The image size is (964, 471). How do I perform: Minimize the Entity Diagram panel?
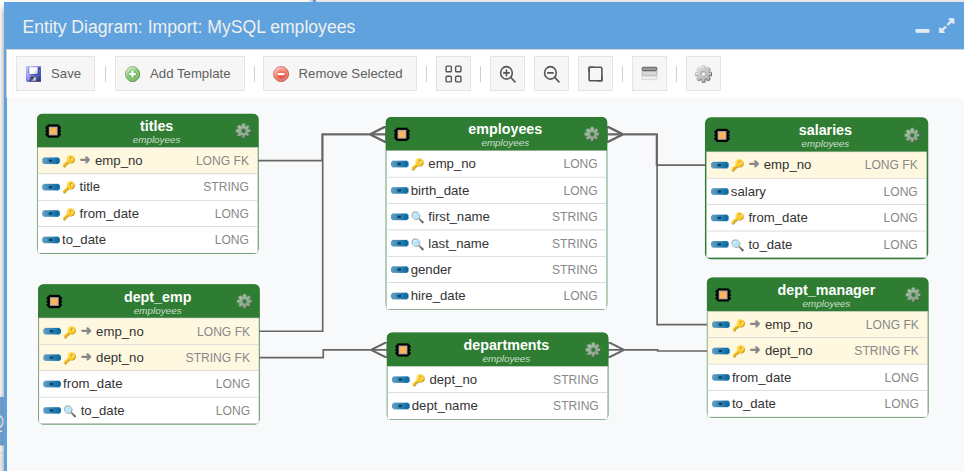[922, 29]
